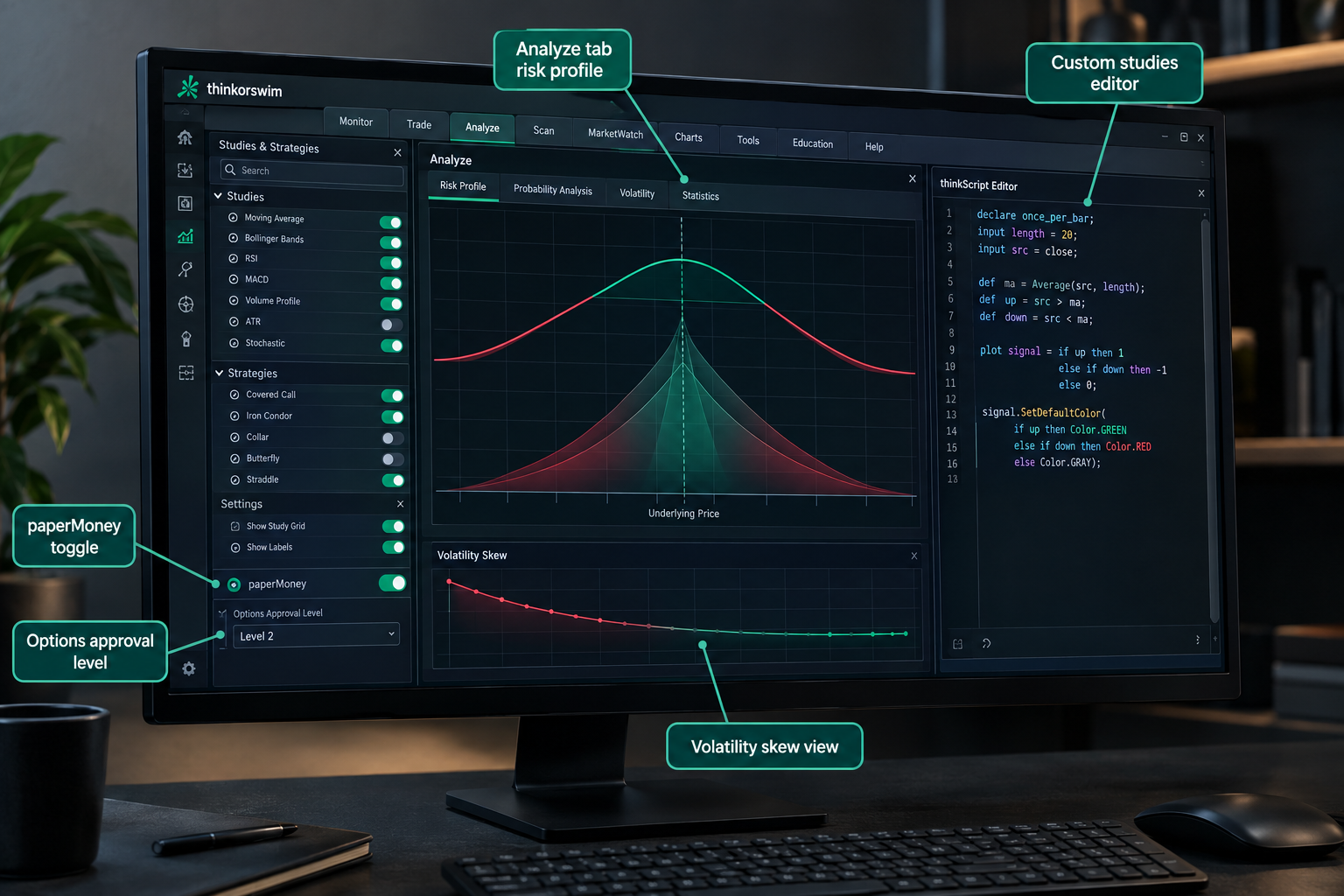
Task: Disable the Covered Call strategy toggle
Action: tap(392, 395)
